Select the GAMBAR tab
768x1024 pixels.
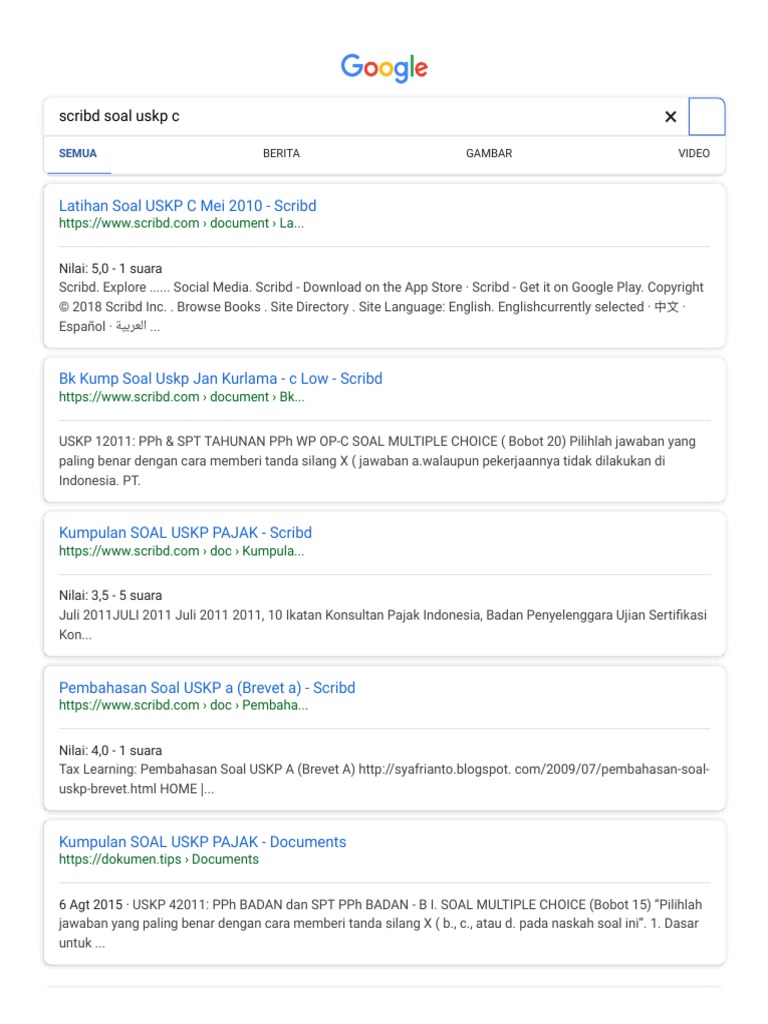[x=489, y=154]
